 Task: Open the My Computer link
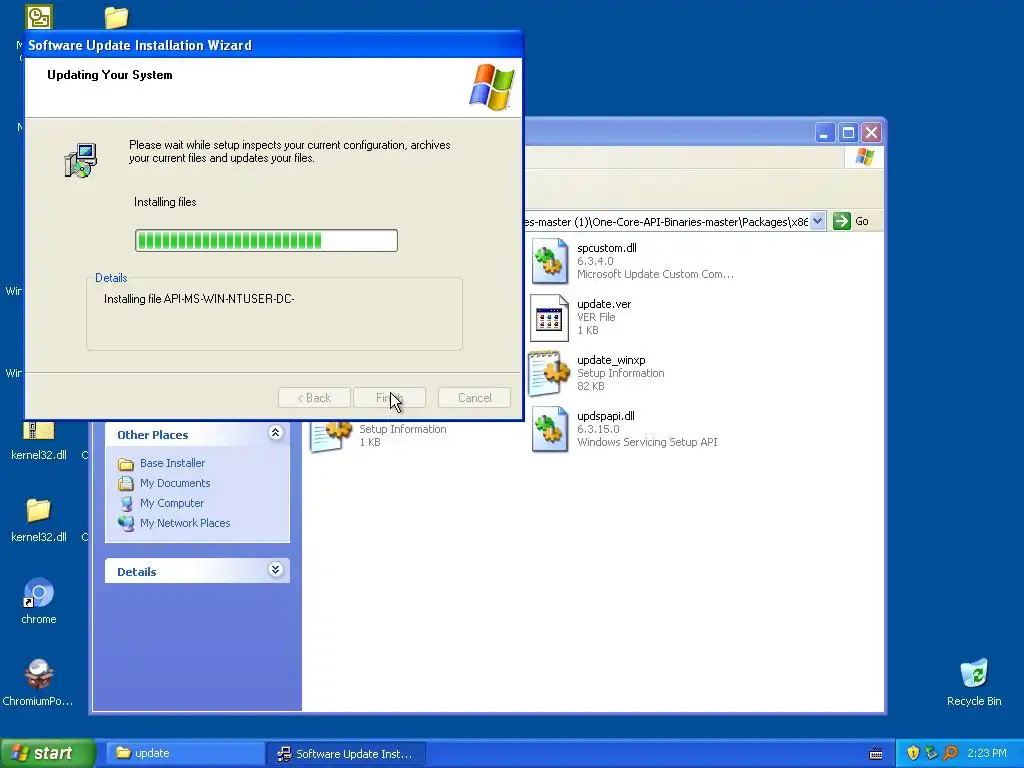click(x=172, y=504)
